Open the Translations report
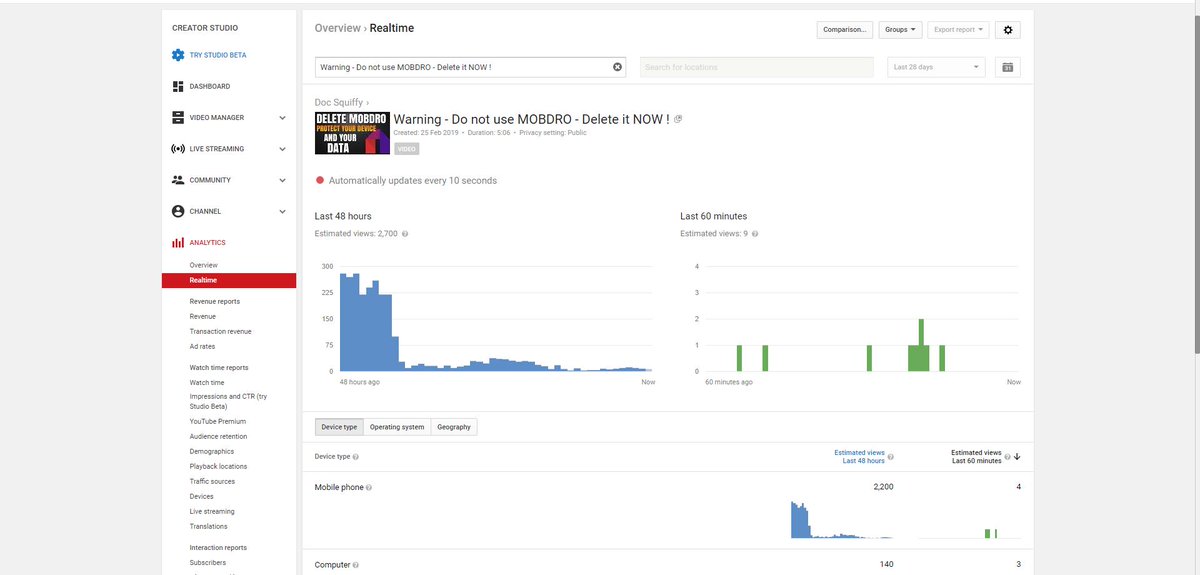This screenshot has height=575, width=1200. pos(208,526)
